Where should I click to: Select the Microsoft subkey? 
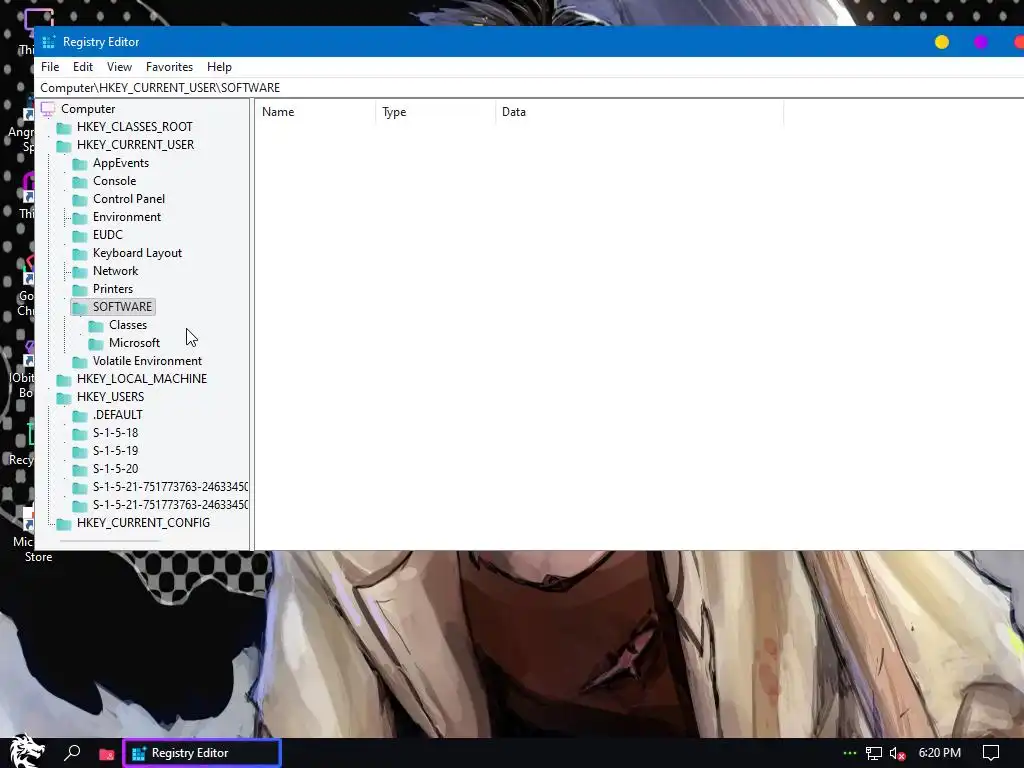(135, 343)
